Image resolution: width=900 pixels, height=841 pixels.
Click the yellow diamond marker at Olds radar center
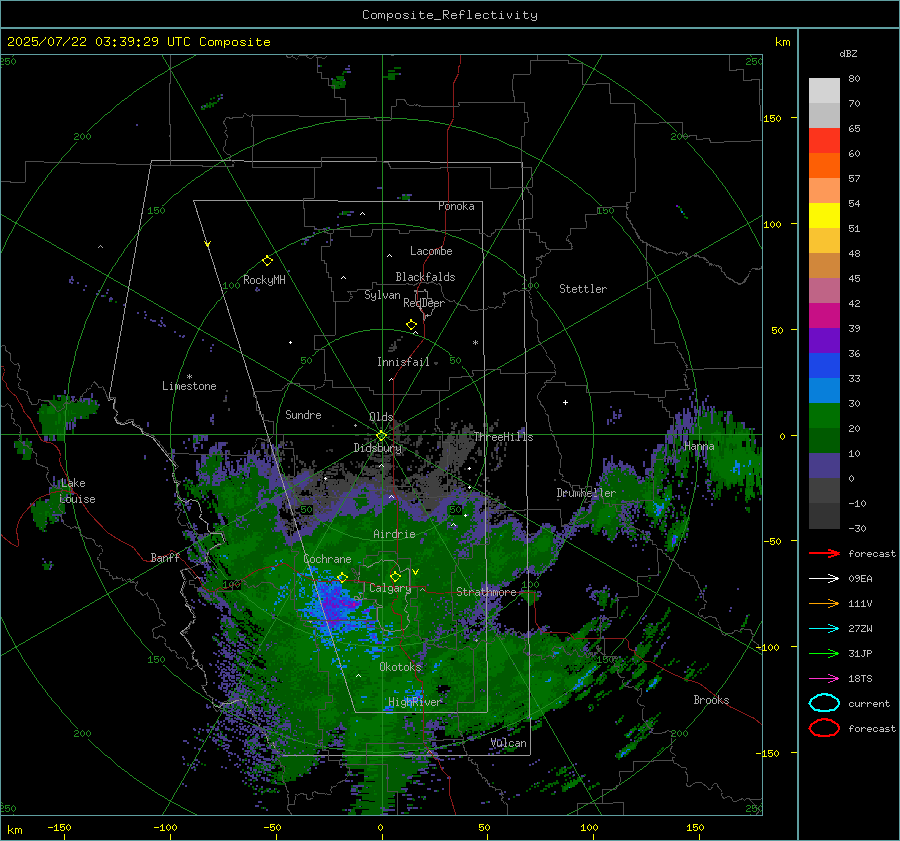pos(381,436)
